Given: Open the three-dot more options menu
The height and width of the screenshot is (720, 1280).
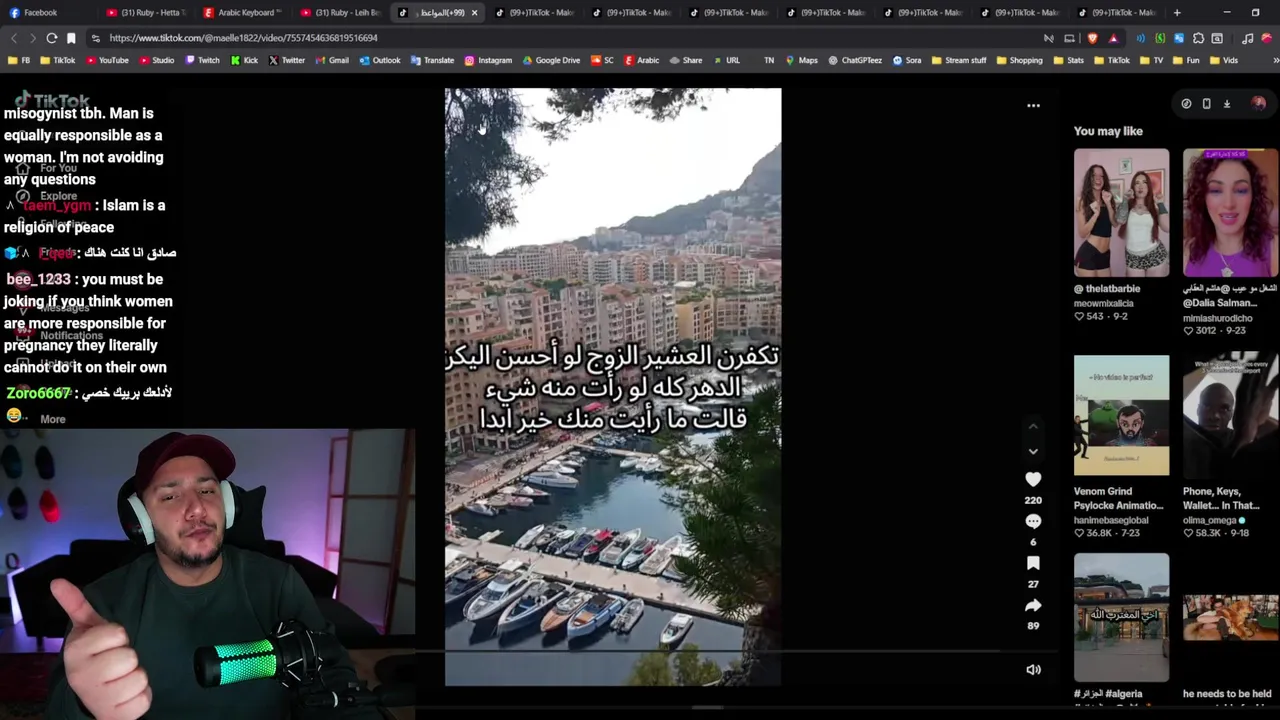Looking at the screenshot, I should [1033, 105].
